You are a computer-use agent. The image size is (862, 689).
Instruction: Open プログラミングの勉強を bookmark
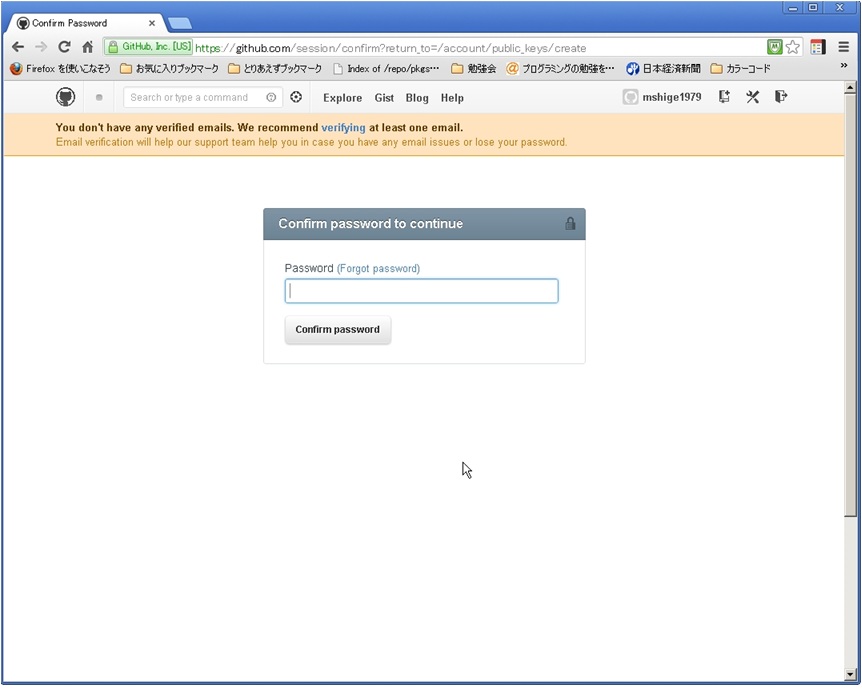coord(560,69)
